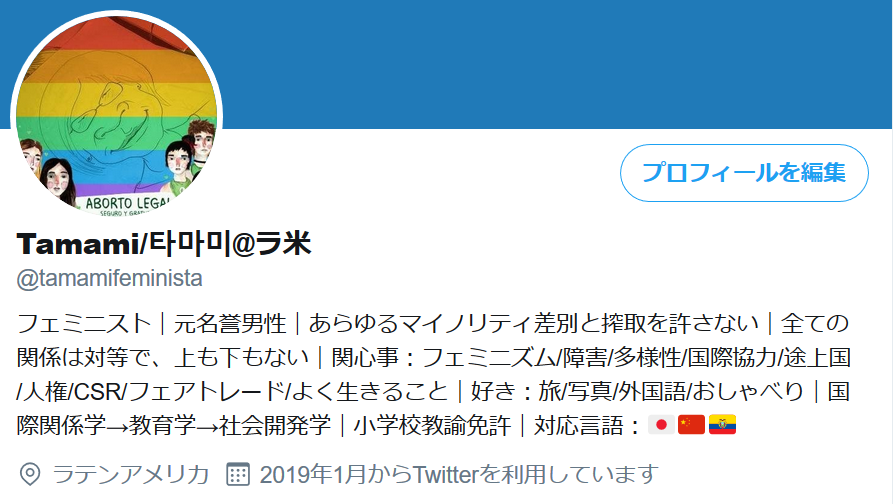Click the 2019年1月からTwitterを利用しています text
The image size is (894, 504).
459,474
